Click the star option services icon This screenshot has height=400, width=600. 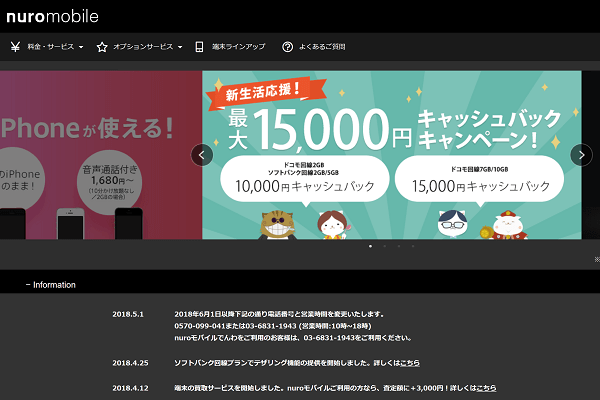[x=102, y=47]
